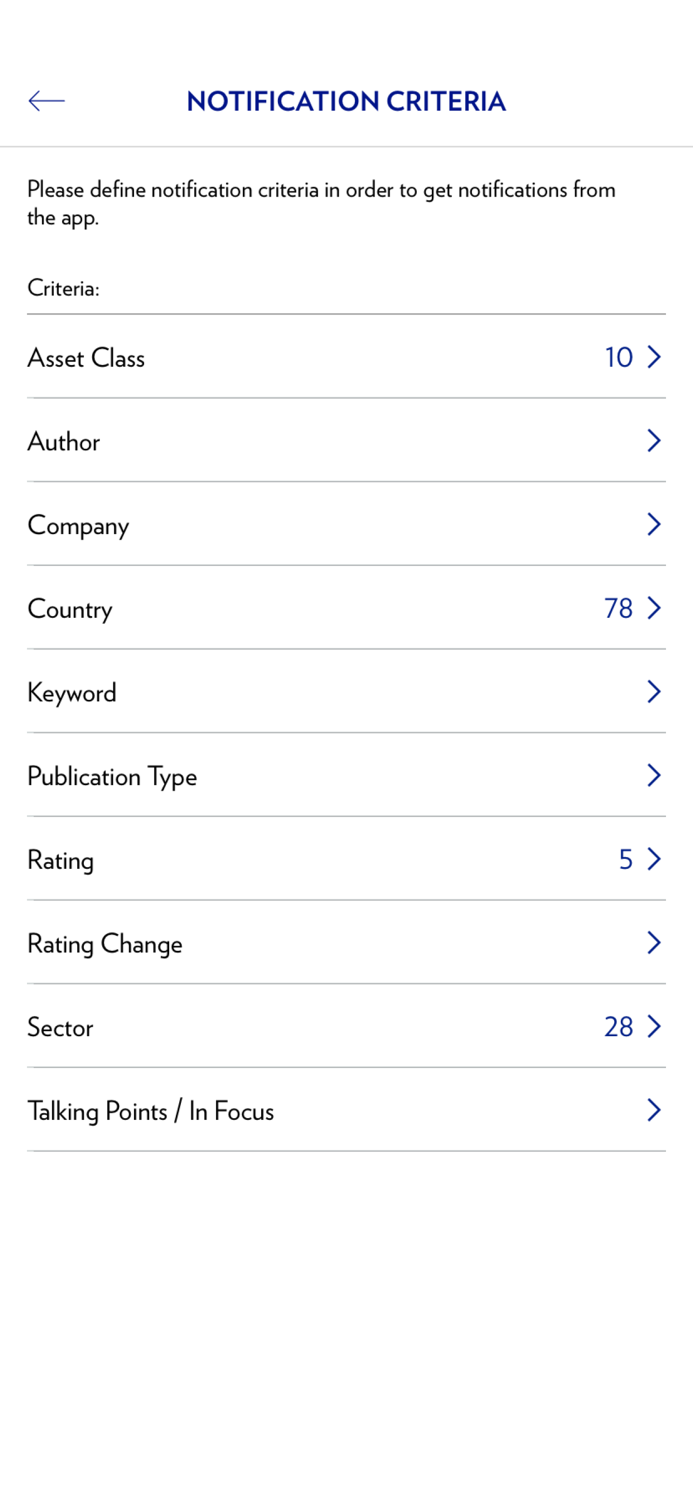Open the Rating criteria chevron
The width and height of the screenshot is (693, 1500).
click(x=654, y=859)
